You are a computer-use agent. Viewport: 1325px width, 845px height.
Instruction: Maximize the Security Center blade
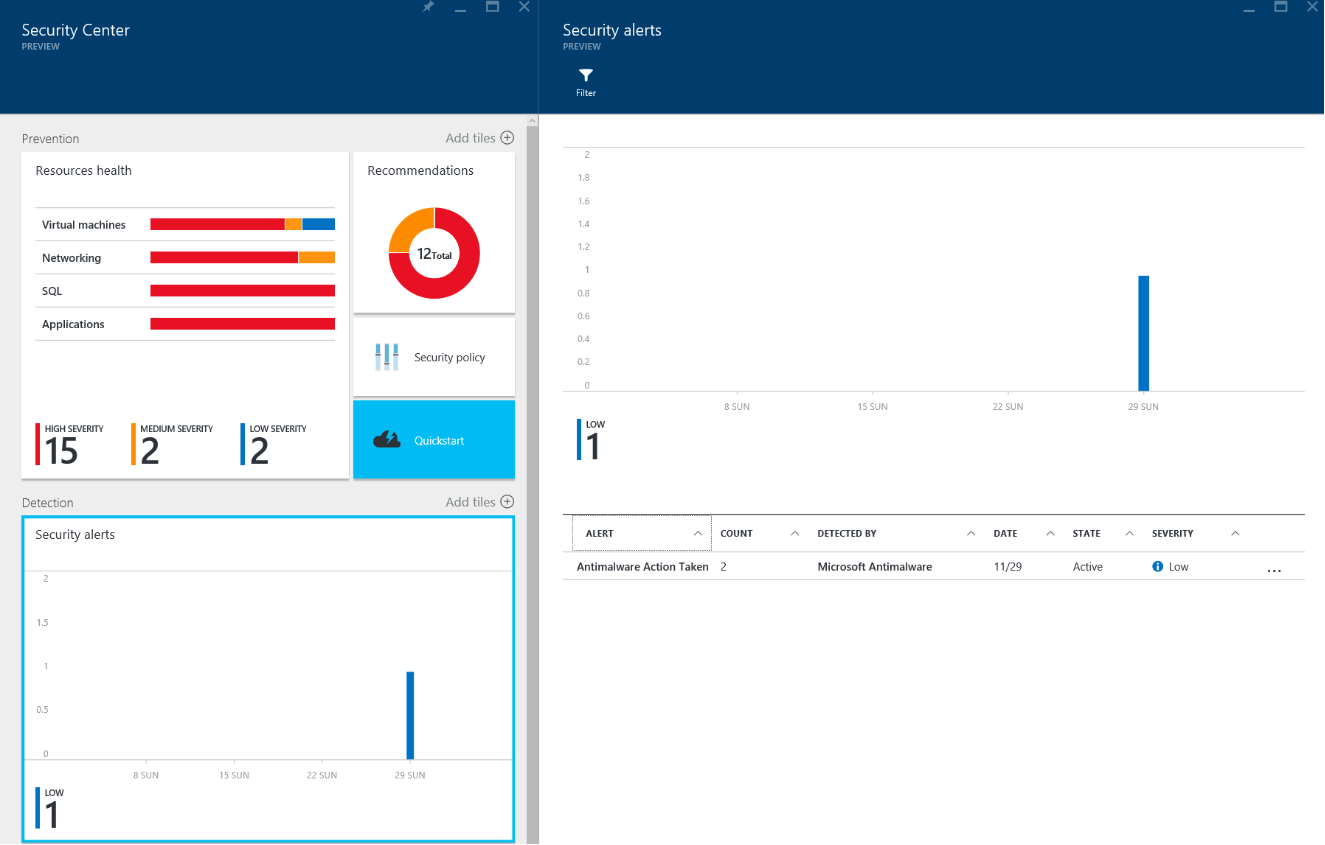[x=492, y=7]
